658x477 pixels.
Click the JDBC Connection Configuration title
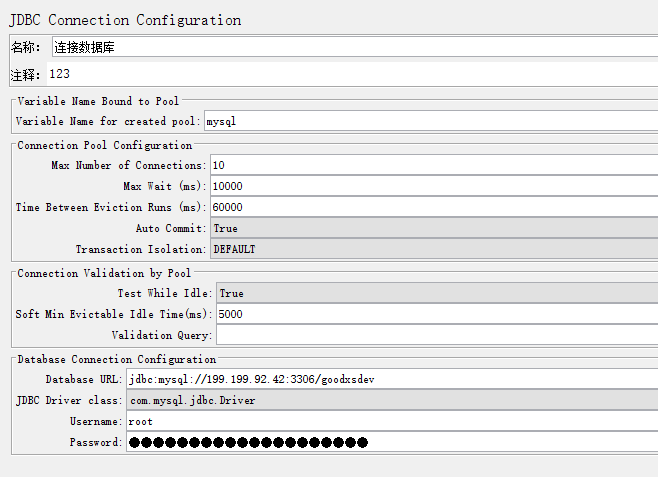tap(125, 20)
